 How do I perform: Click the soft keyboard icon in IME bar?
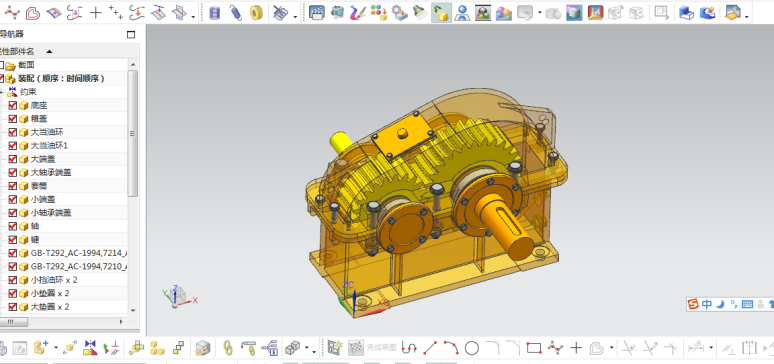[747, 304]
